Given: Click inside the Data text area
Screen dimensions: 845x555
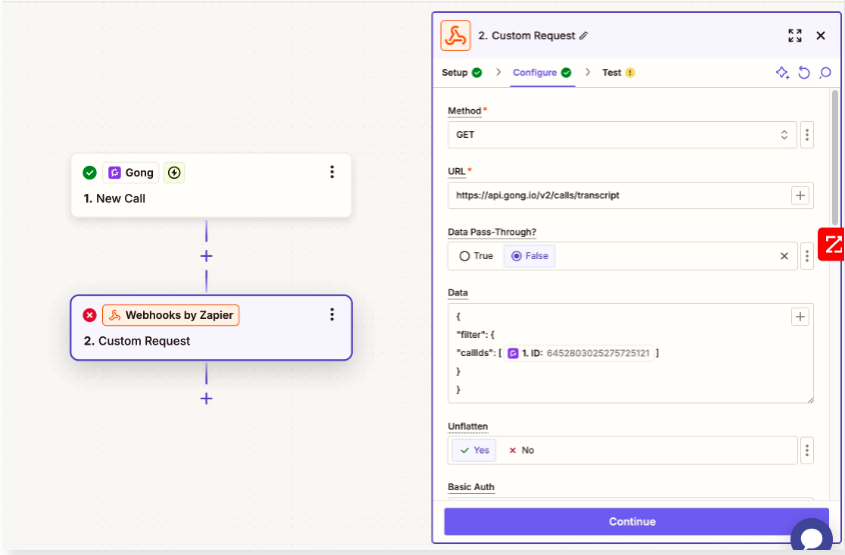Looking at the screenshot, I should 631,353.
